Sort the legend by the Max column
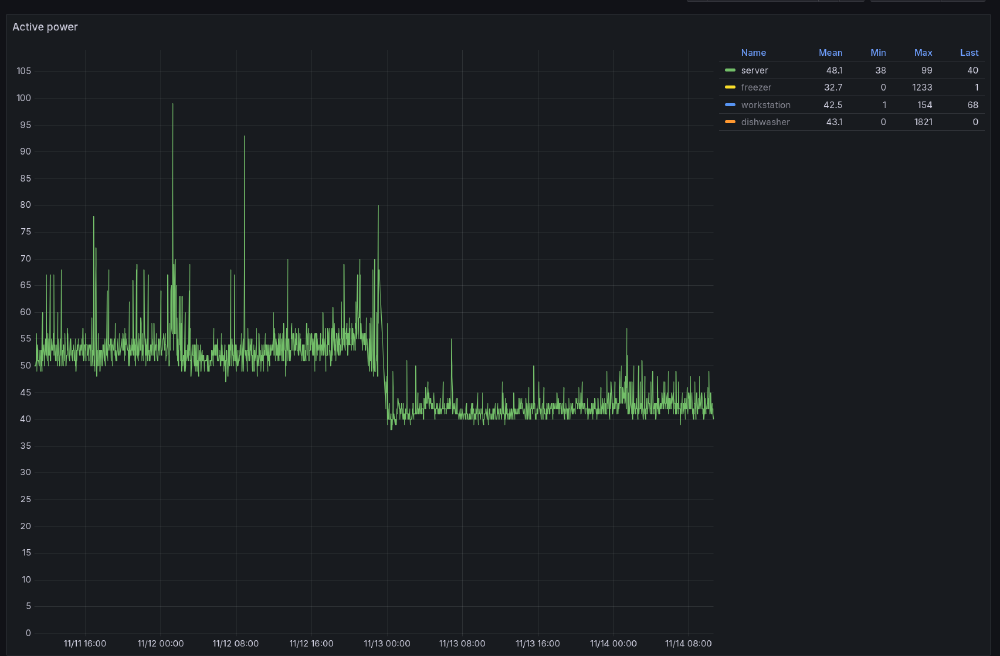 [x=922, y=53]
